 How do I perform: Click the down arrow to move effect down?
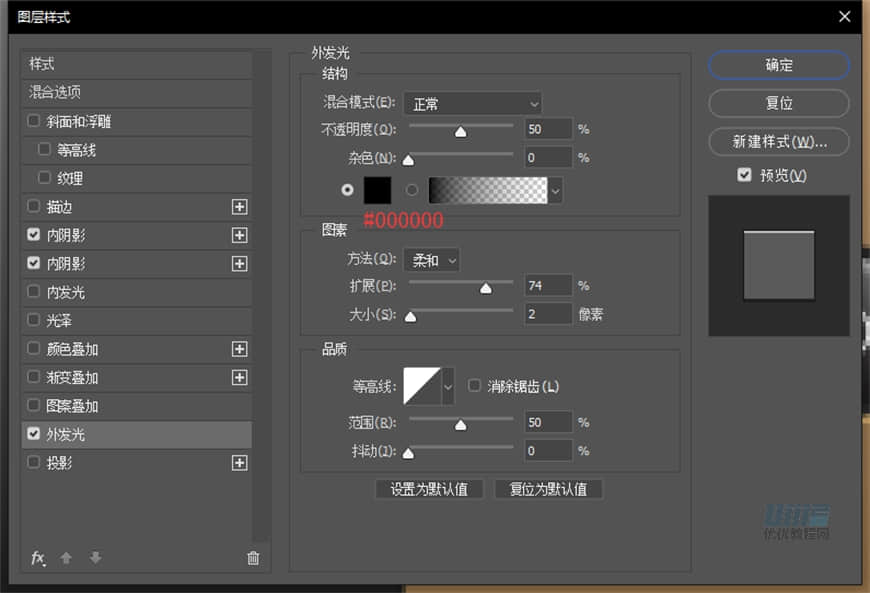tap(94, 558)
